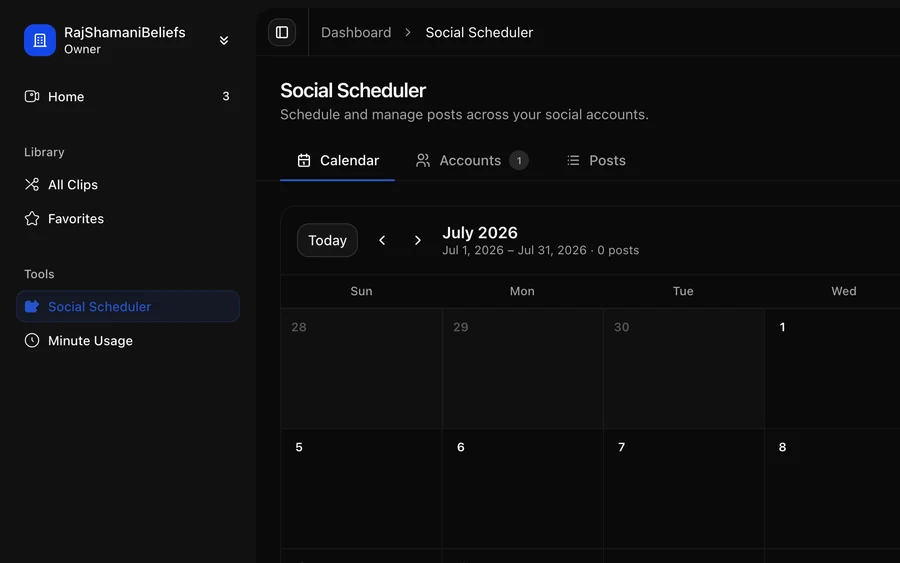
Task: Click the RajShamaniBeliefs workspace building icon
Action: click(40, 40)
